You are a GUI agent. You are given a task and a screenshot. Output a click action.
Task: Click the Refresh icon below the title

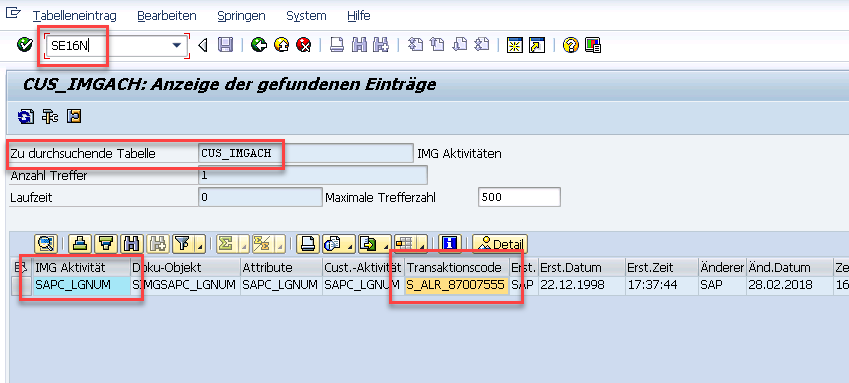[25, 116]
